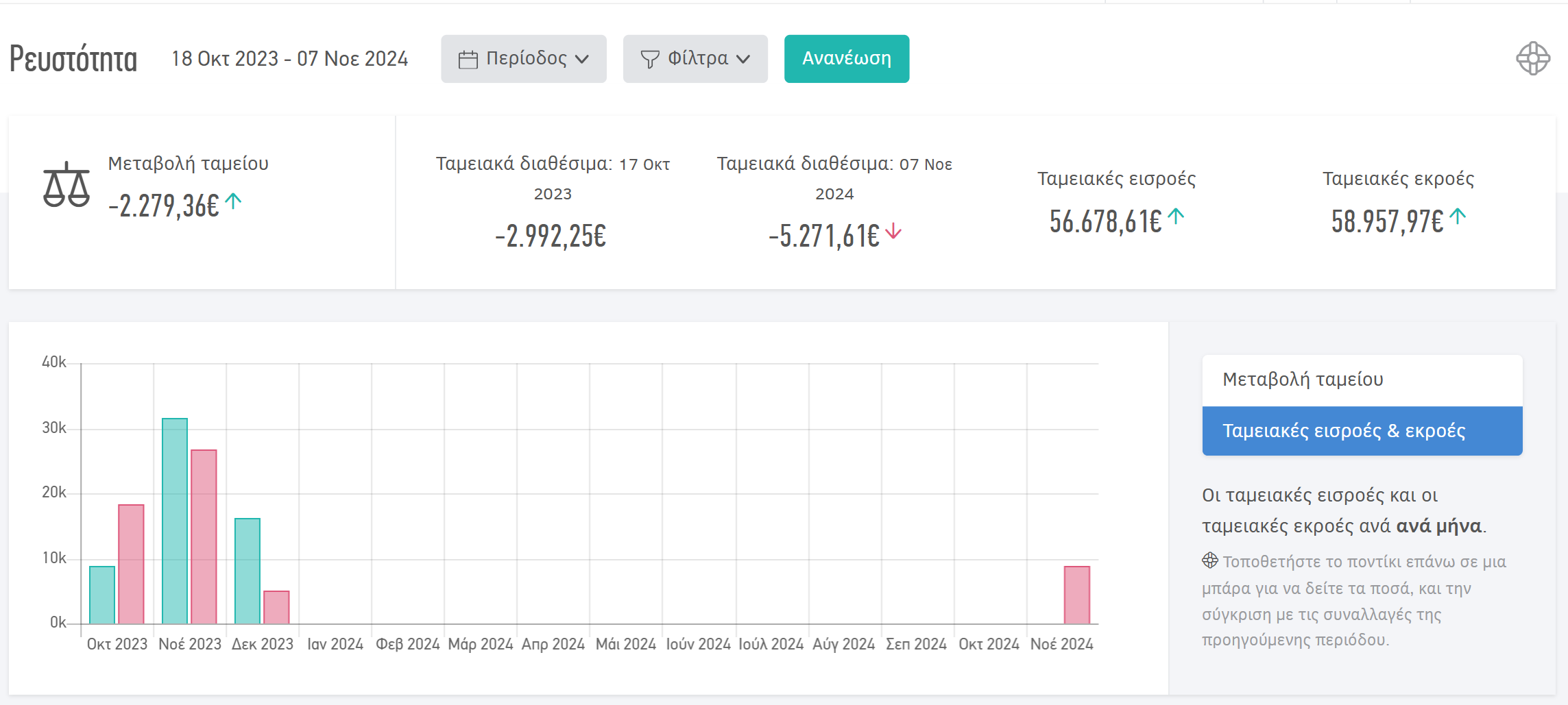
Task: Click the Οκτ 2024 axis label
Action: point(989,645)
